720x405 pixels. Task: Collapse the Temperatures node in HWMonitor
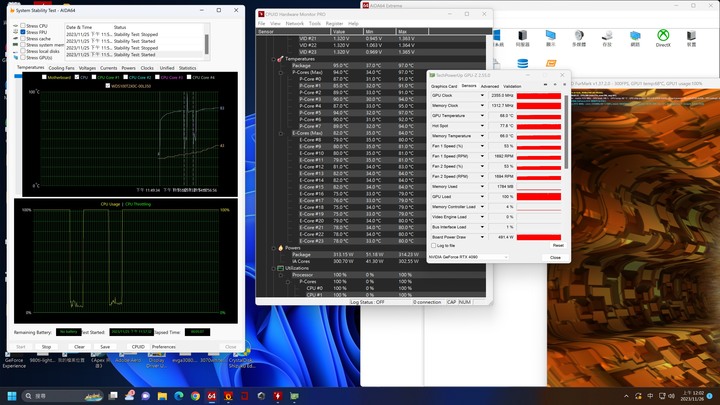274,59
